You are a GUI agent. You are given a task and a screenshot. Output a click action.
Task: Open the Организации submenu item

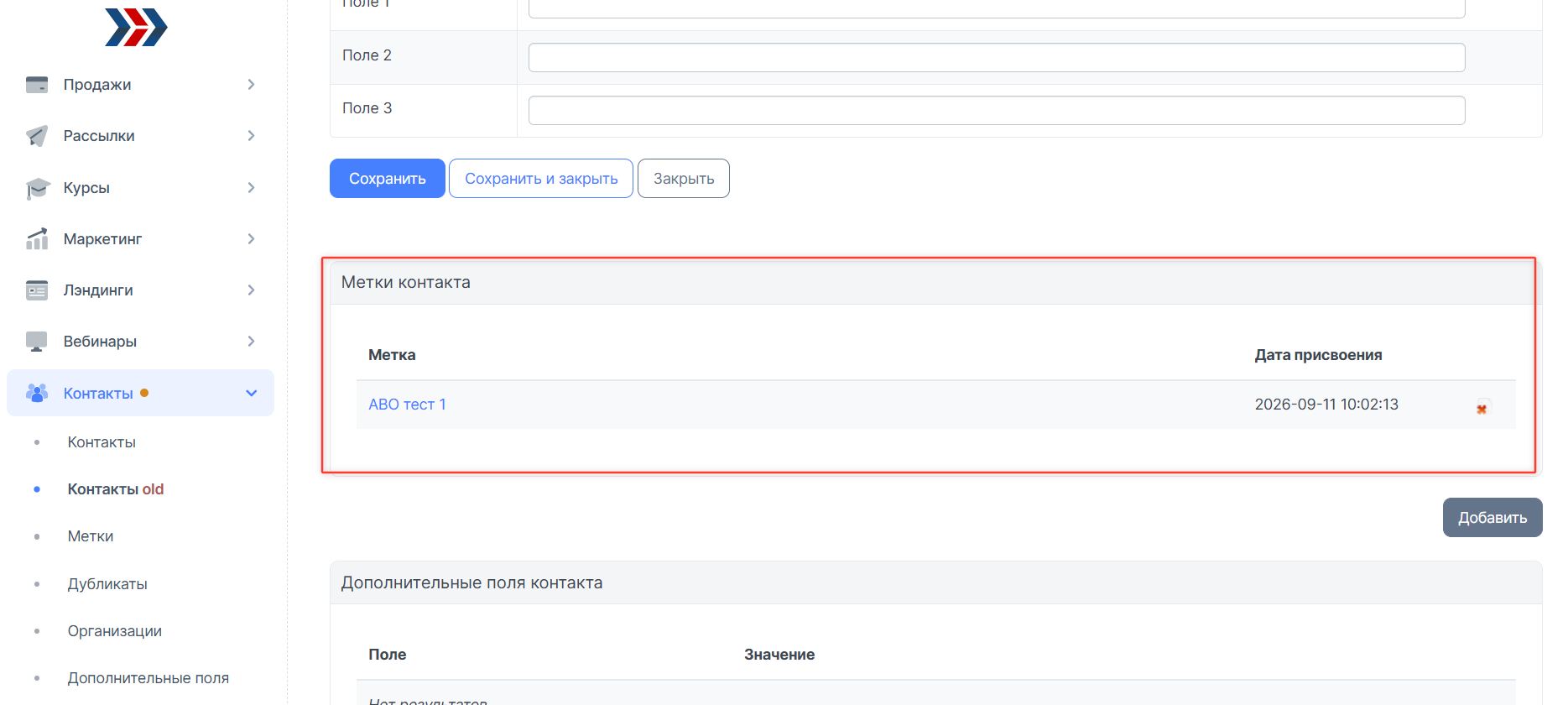coord(115,631)
